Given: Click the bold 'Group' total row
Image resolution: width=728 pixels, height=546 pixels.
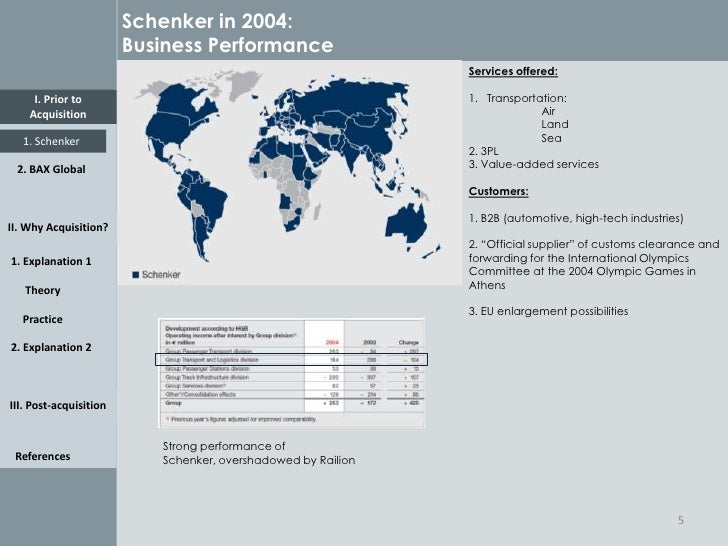Looking at the screenshot, I should tap(291, 403).
